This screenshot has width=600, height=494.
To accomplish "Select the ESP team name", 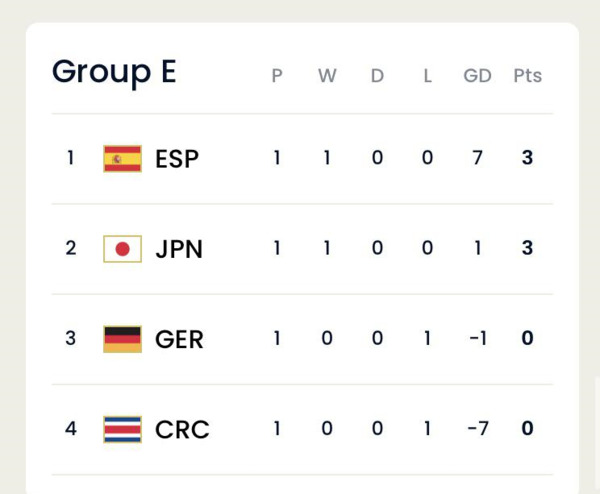I will 177,158.
